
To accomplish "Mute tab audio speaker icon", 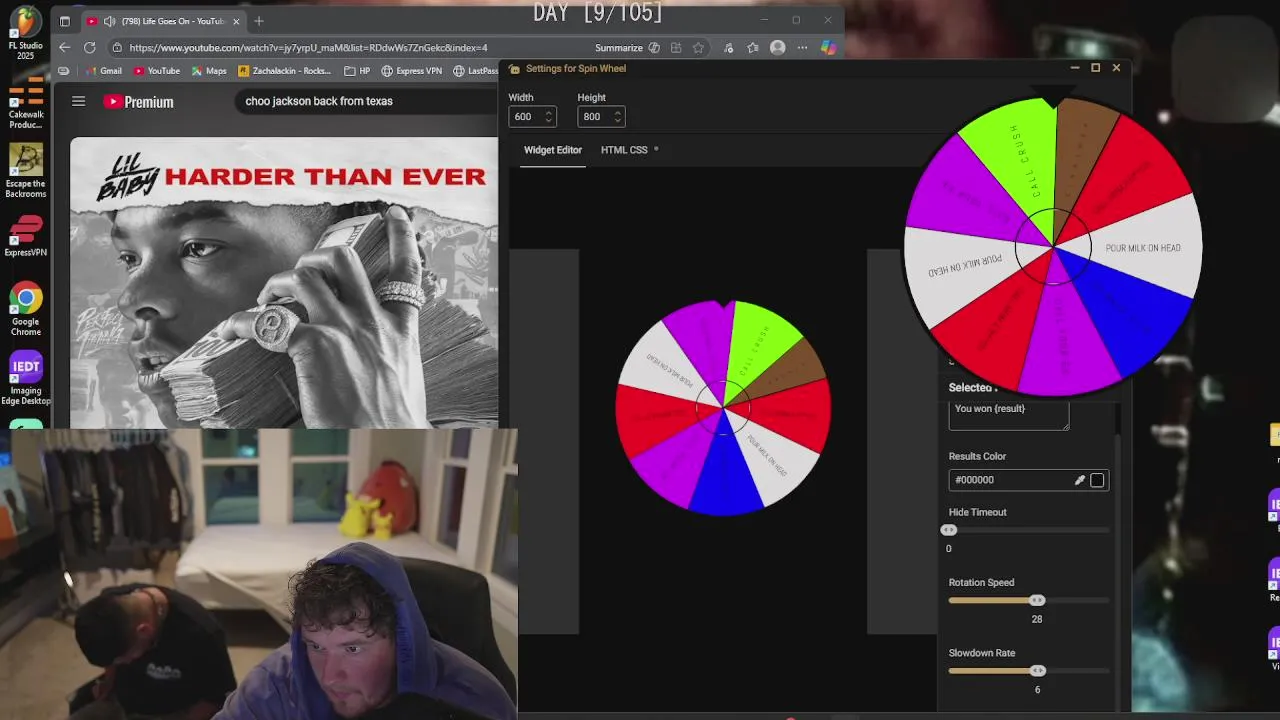I will click(x=109, y=21).
